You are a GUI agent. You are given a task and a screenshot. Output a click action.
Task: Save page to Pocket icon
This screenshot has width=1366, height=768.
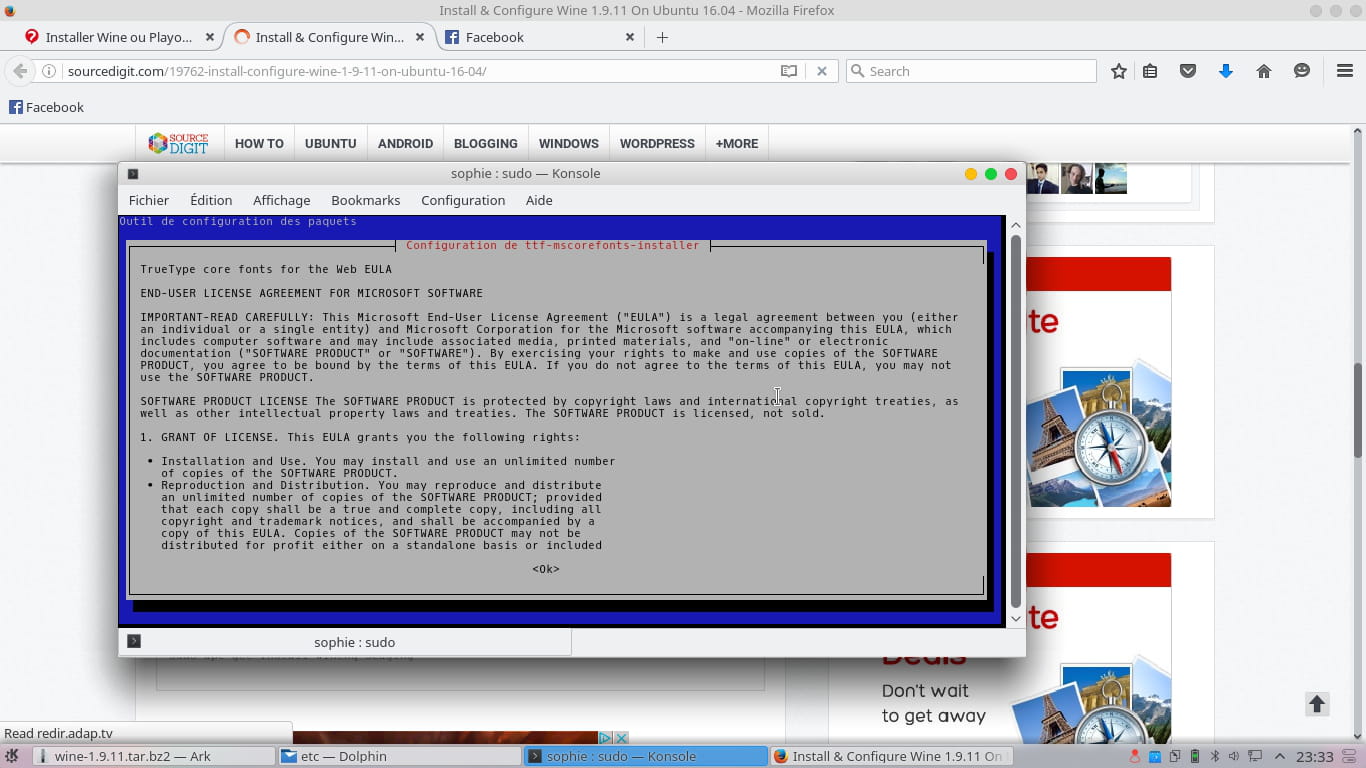(1188, 71)
